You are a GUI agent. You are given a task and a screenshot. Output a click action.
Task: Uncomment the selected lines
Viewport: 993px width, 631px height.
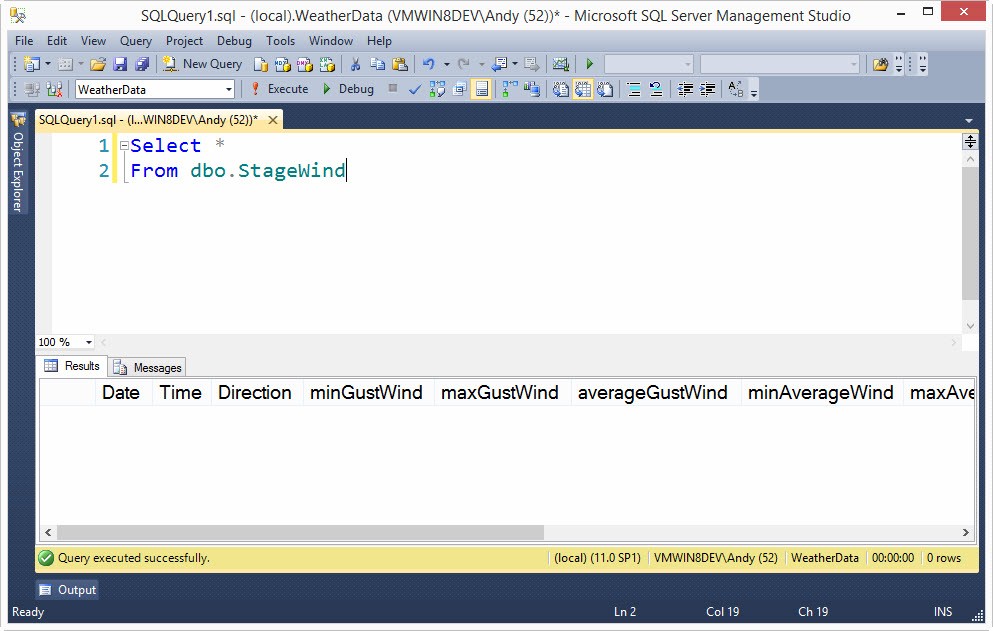pos(656,89)
